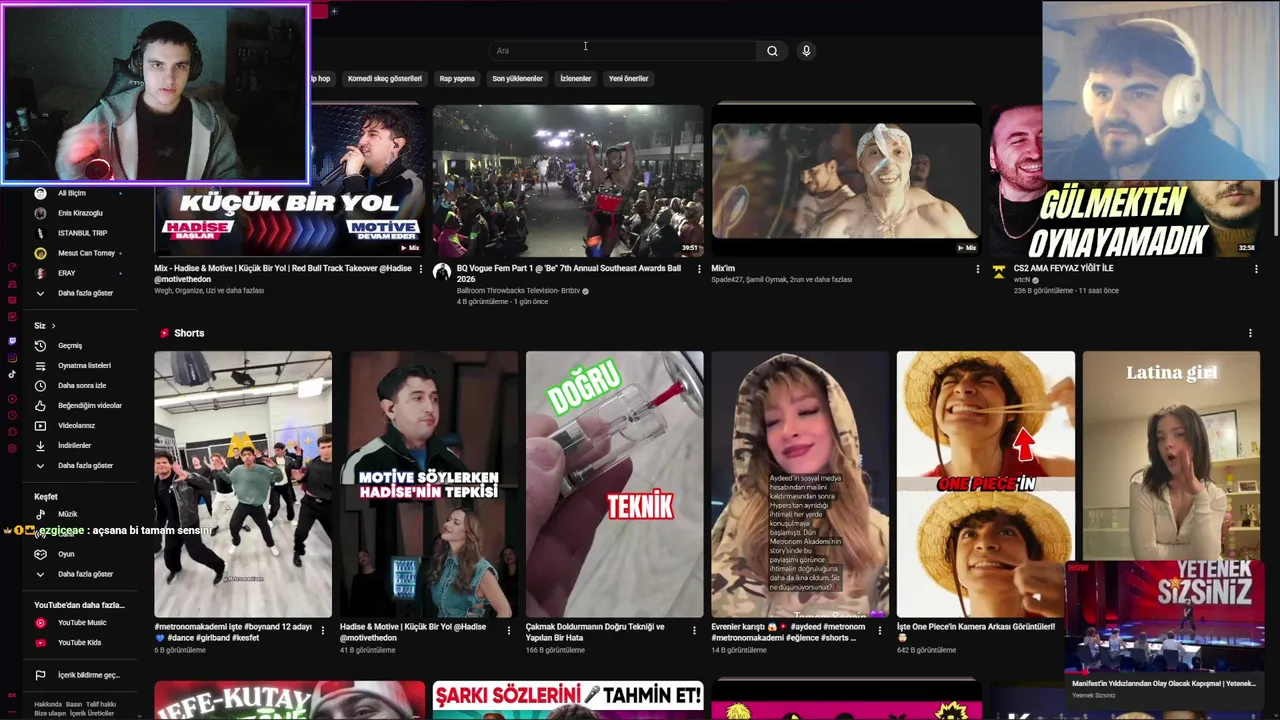
Task: Select Yeni öneriler filter chip
Action: (629, 78)
